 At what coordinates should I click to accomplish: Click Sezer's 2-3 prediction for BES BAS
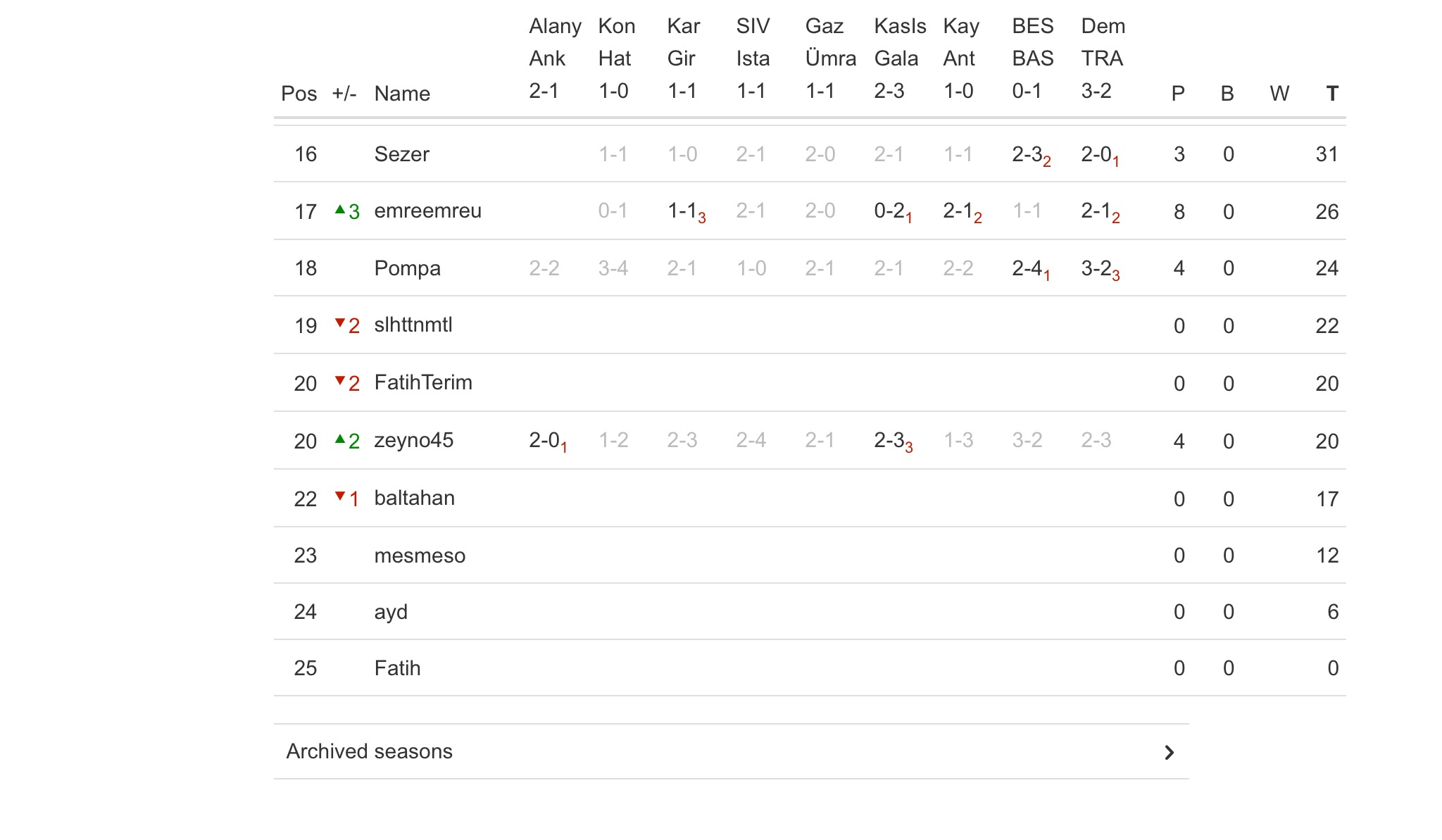(1030, 155)
